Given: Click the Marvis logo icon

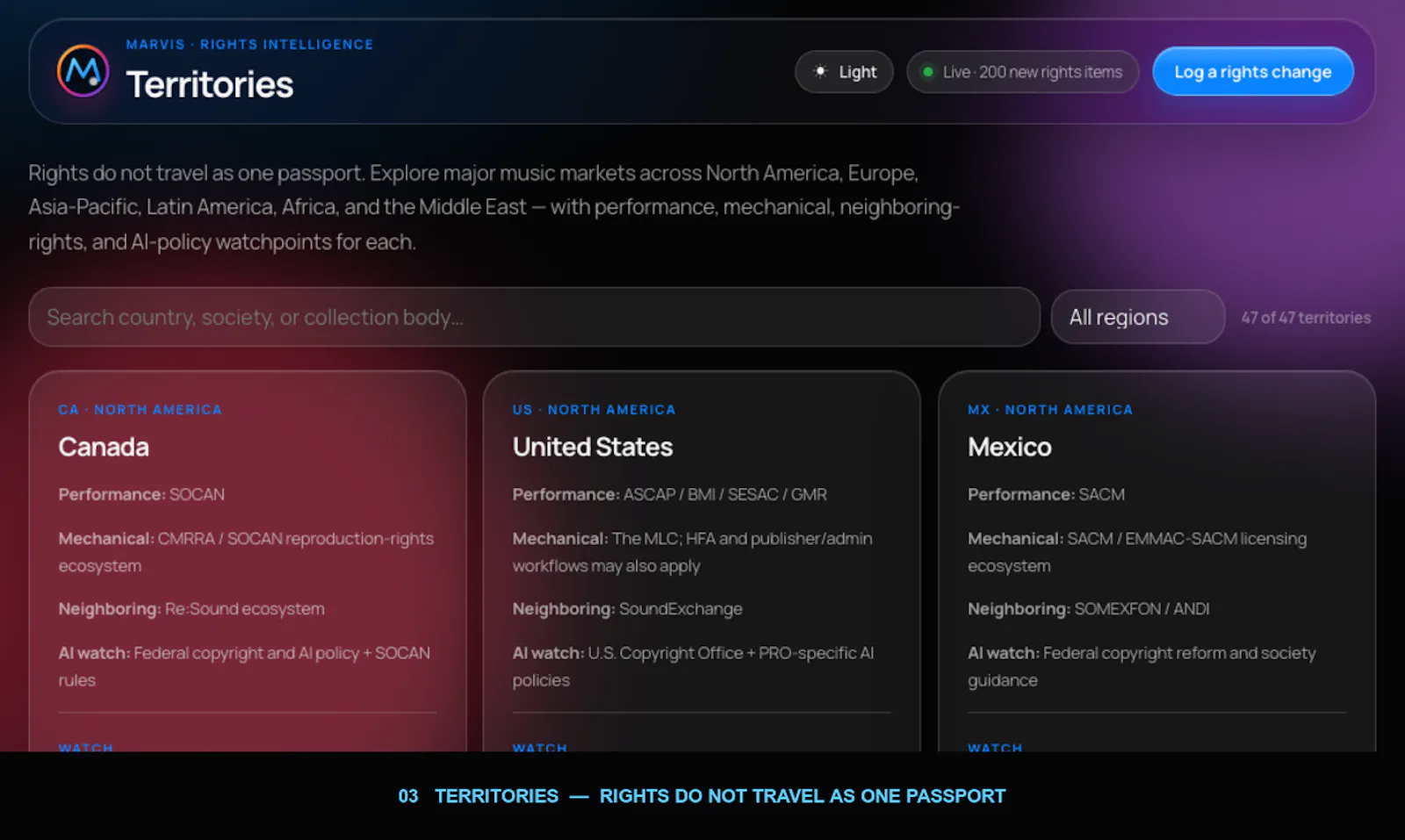Looking at the screenshot, I should (x=83, y=71).
